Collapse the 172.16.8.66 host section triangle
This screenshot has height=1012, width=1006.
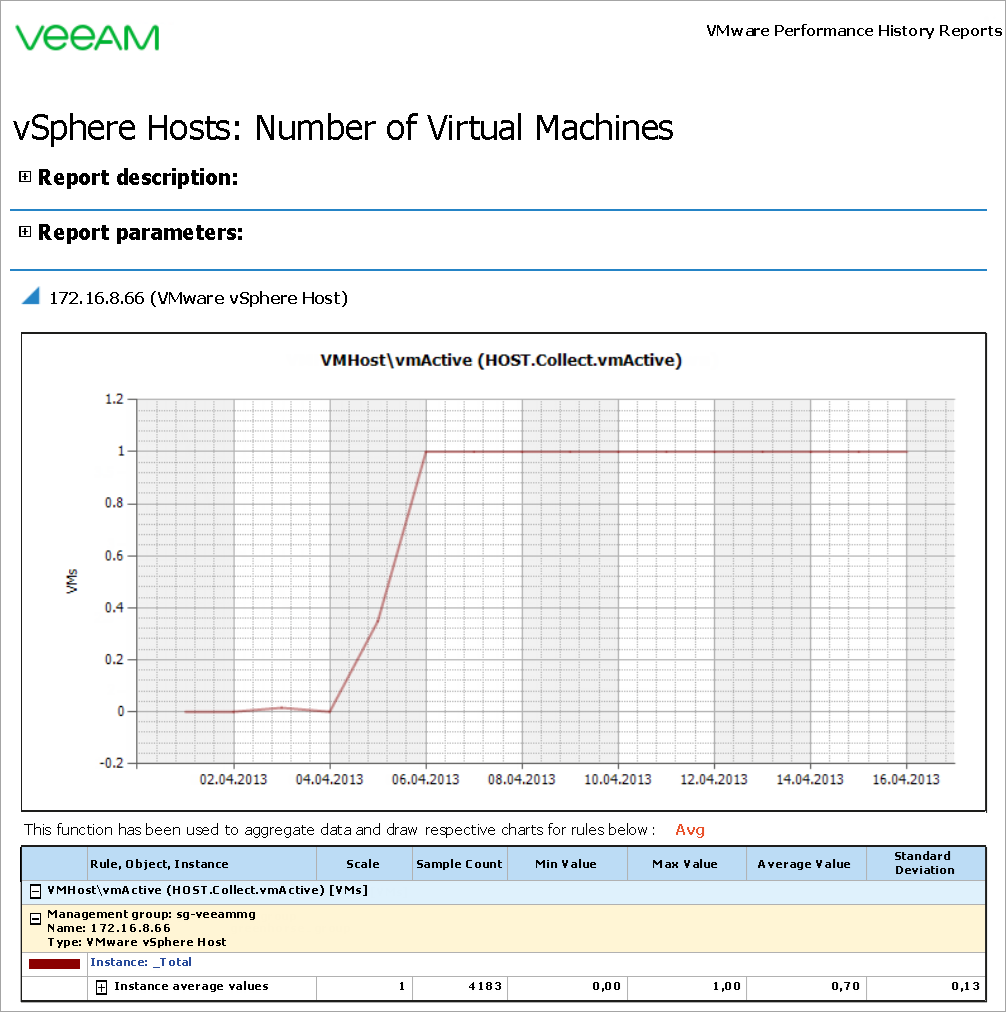31,296
